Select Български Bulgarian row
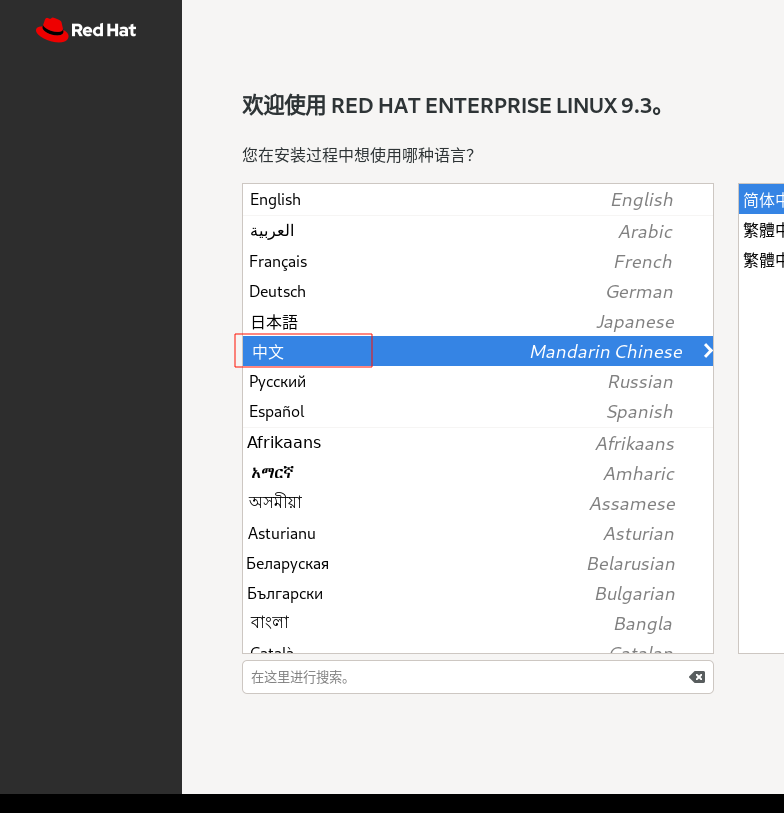Image resolution: width=784 pixels, height=813 pixels. point(478,594)
